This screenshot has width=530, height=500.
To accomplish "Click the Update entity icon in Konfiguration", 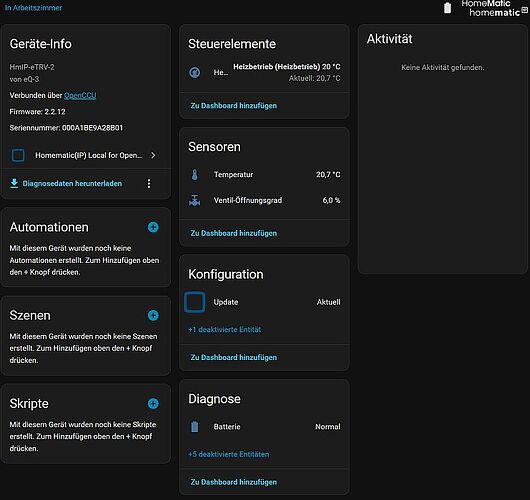I will pyautogui.click(x=195, y=302).
